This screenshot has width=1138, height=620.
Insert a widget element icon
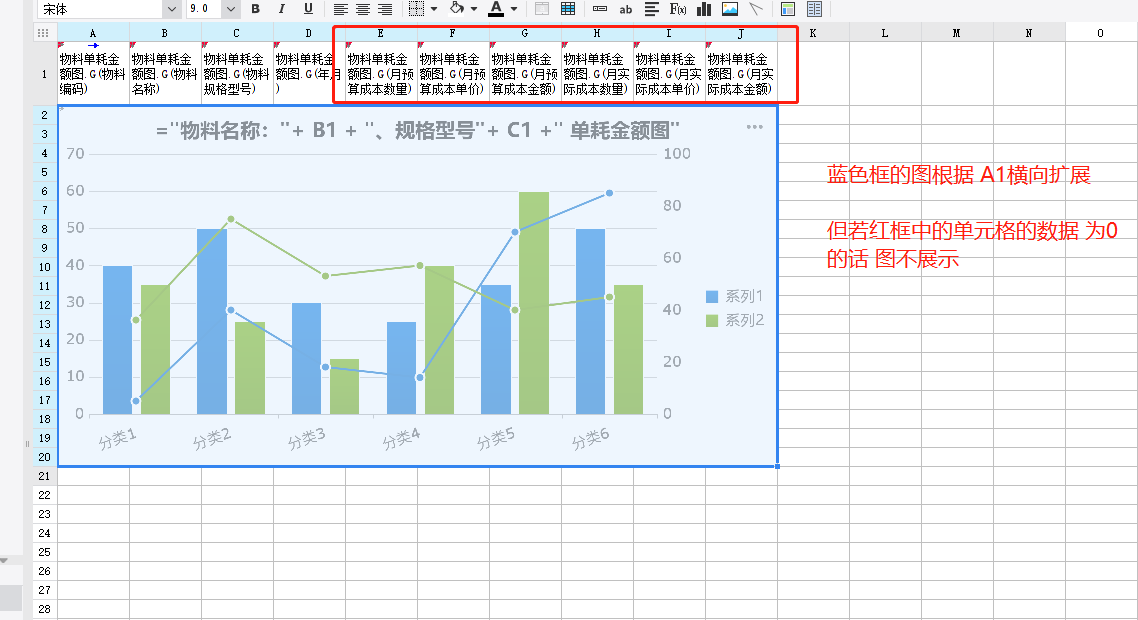(600, 9)
